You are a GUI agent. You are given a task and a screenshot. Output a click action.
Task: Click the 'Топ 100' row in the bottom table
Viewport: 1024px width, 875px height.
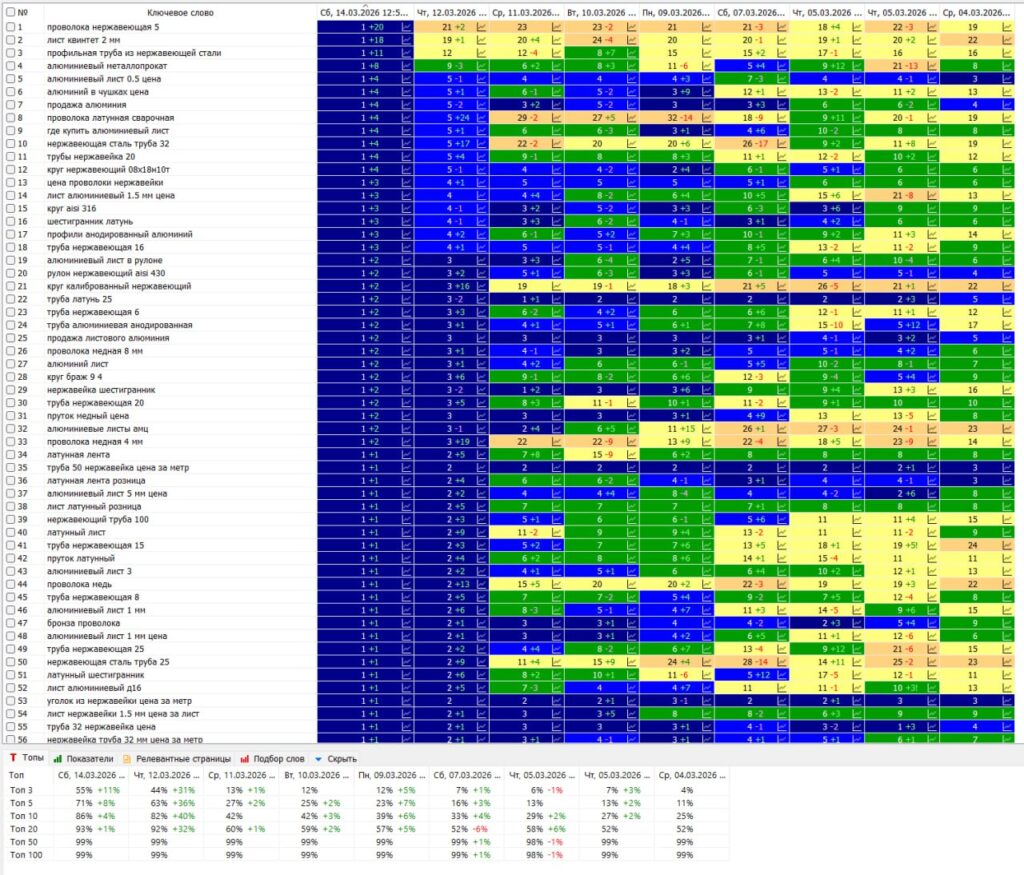368,855
